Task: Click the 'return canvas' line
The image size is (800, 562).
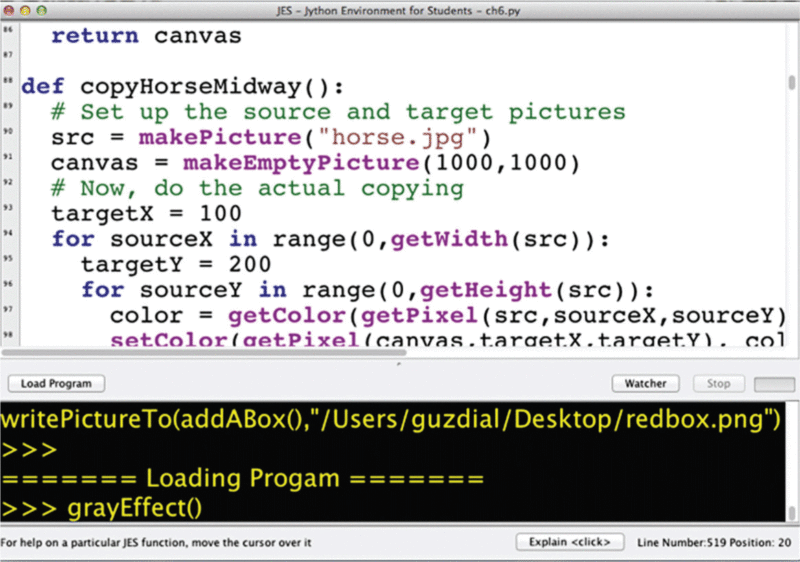Action: 146,36
